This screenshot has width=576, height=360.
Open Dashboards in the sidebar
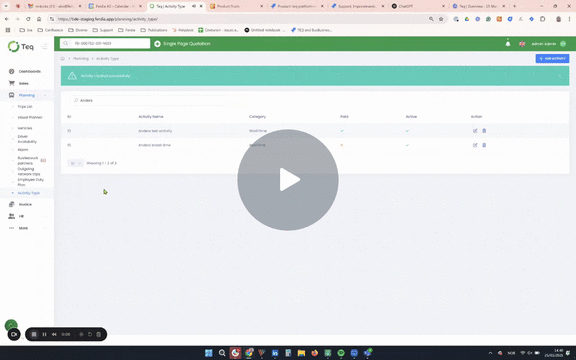(x=29, y=71)
